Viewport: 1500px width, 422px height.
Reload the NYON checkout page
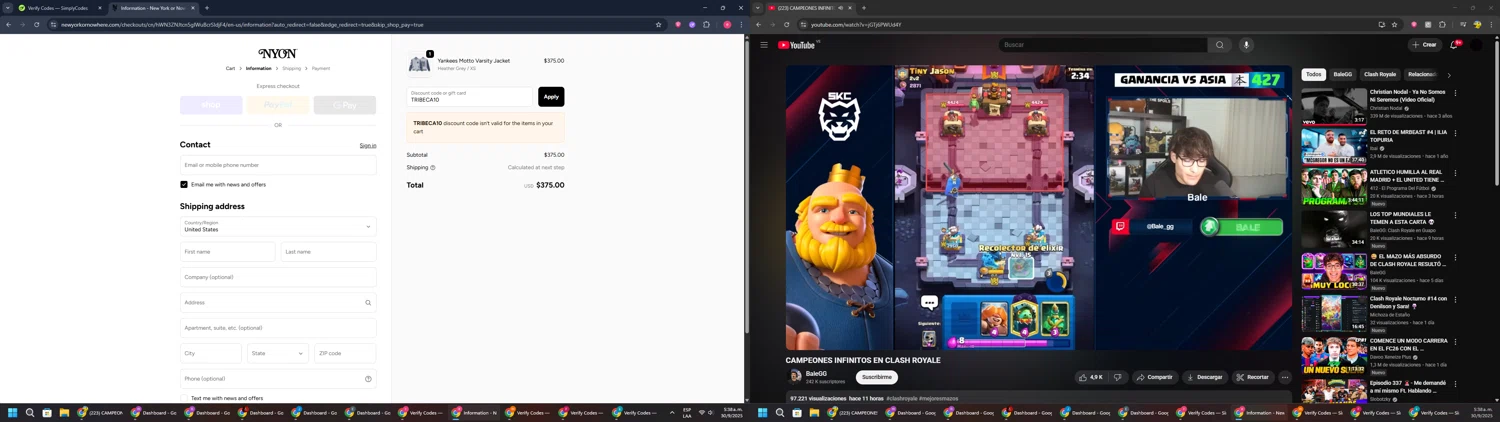36,25
